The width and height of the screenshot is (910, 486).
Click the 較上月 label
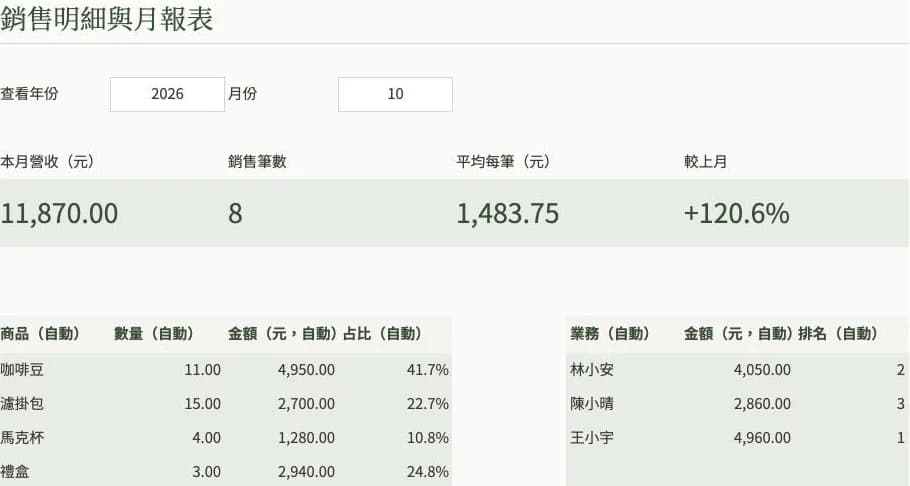(x=706, y=161)
